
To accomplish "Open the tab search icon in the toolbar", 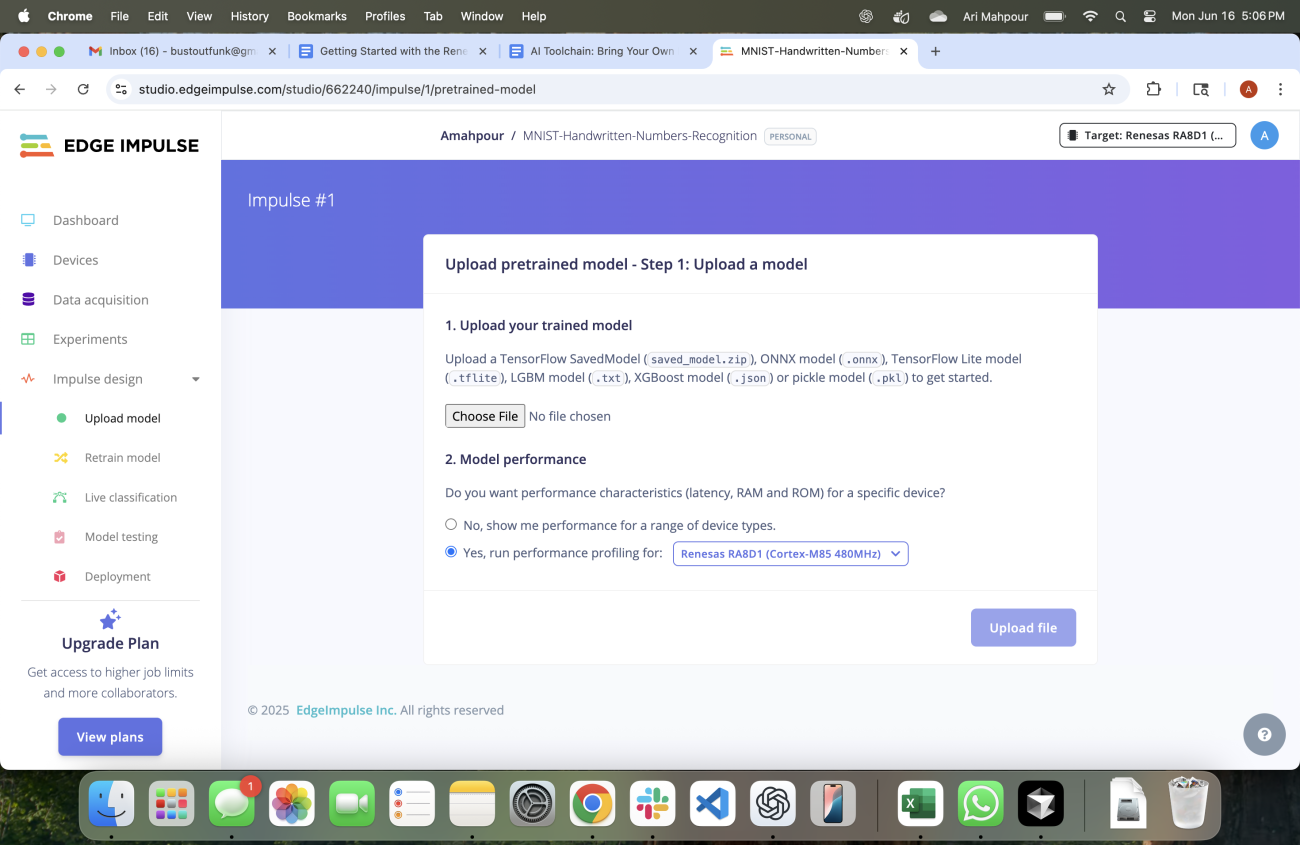I will click(x=1201, y=89).
